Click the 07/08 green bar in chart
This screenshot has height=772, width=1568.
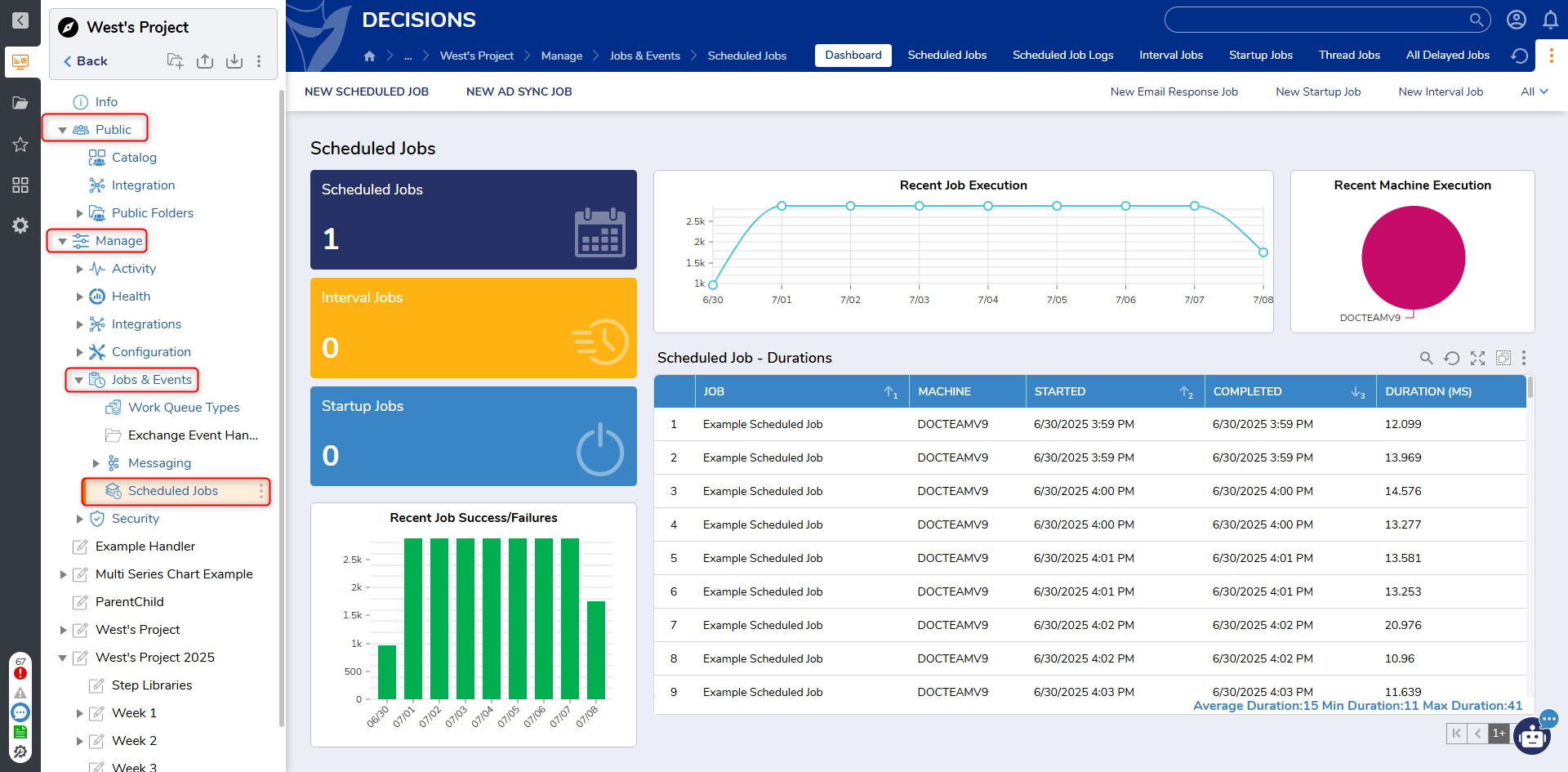[596, 649]
